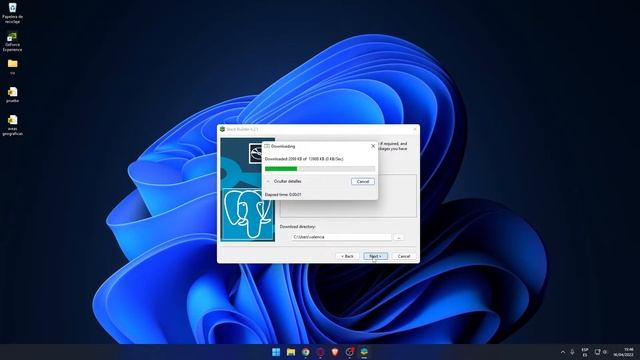
Task: Open the areas geograficas desktop file
Action: point(12,125)
